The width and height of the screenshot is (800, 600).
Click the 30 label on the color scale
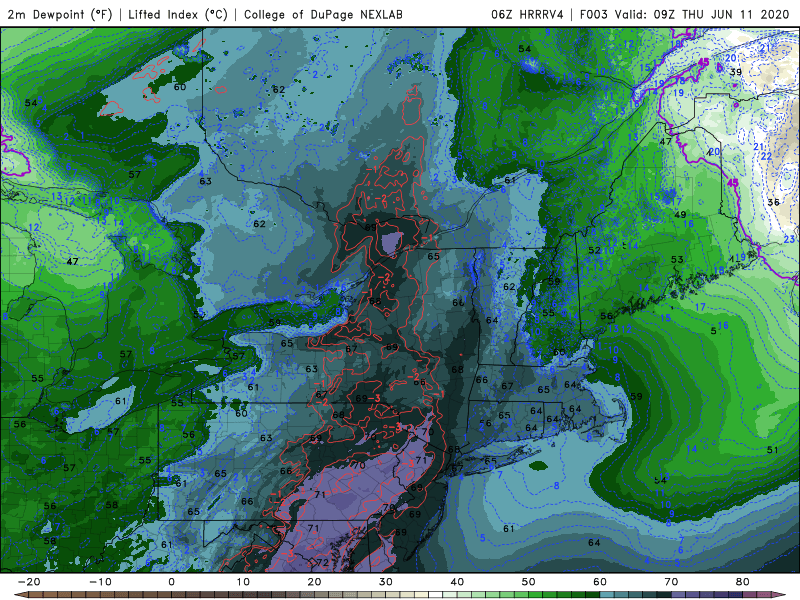[x=386, y=582]
